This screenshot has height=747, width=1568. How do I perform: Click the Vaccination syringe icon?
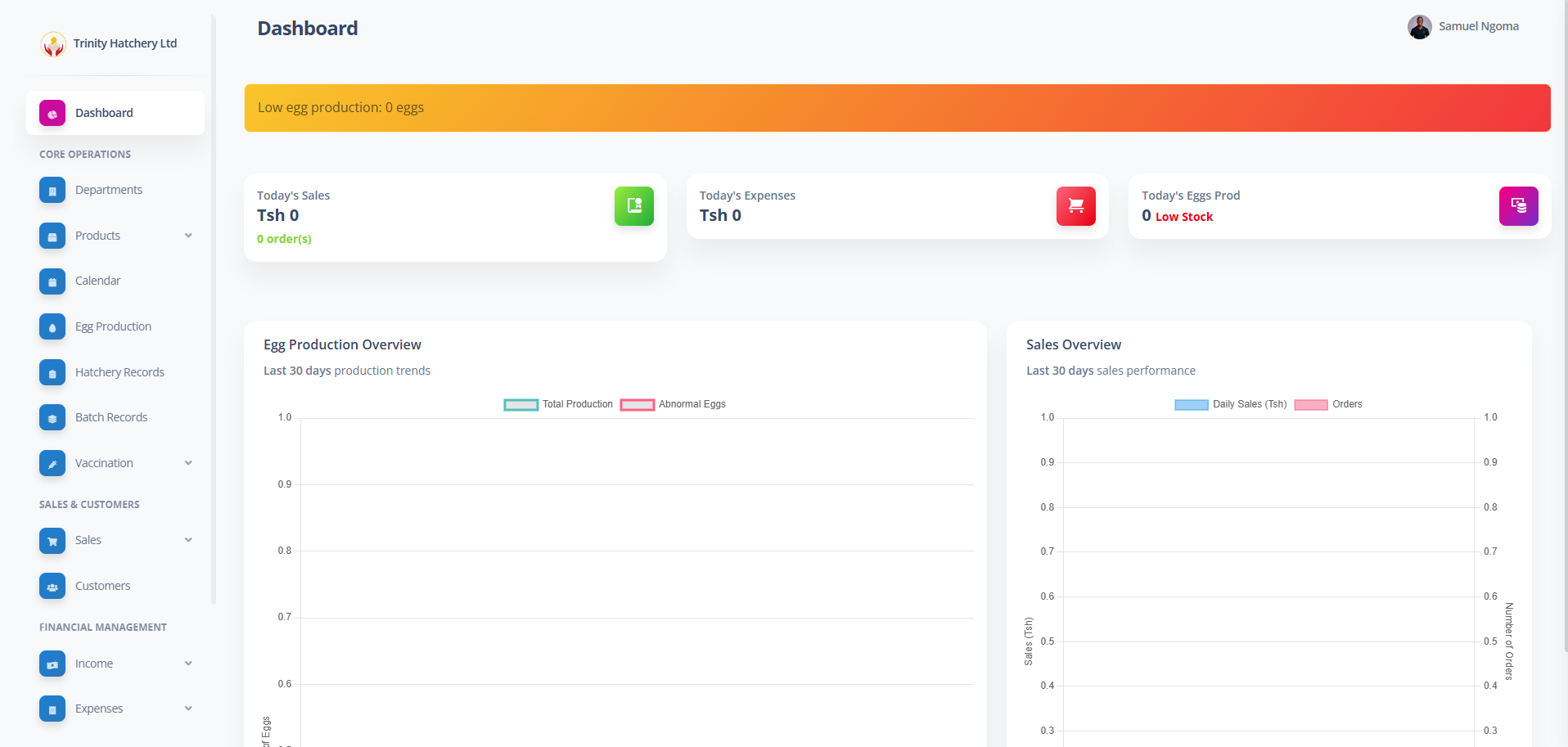(52, 463)
